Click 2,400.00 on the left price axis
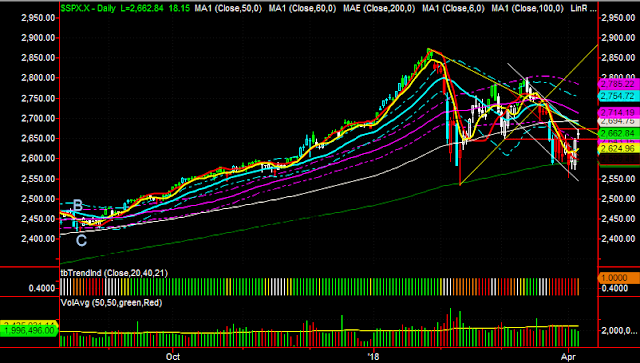The image size is (640, 363). coord(38,239)
